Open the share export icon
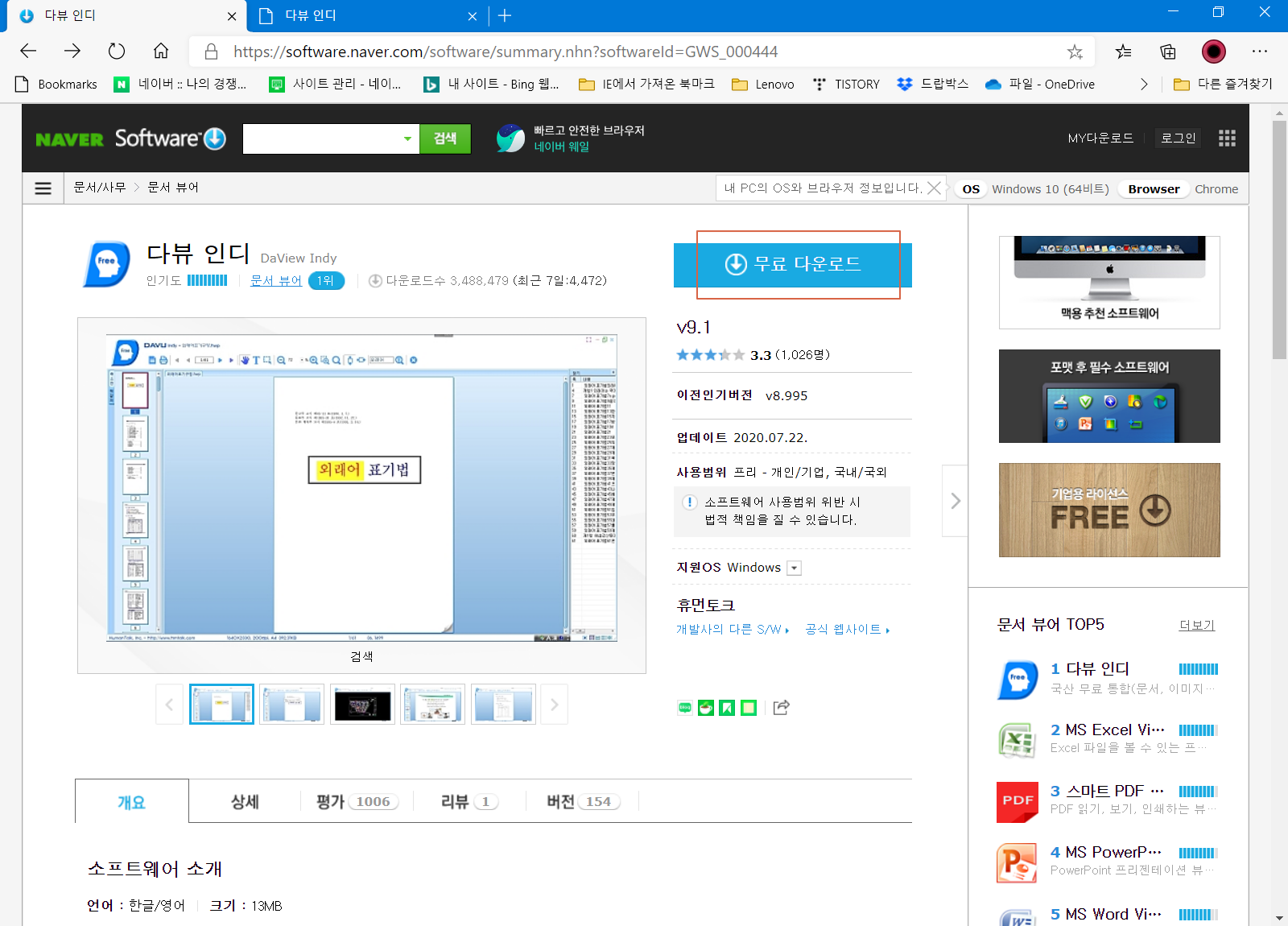The height and width of the screenshot is (926, 1288). tap(781, 708)
